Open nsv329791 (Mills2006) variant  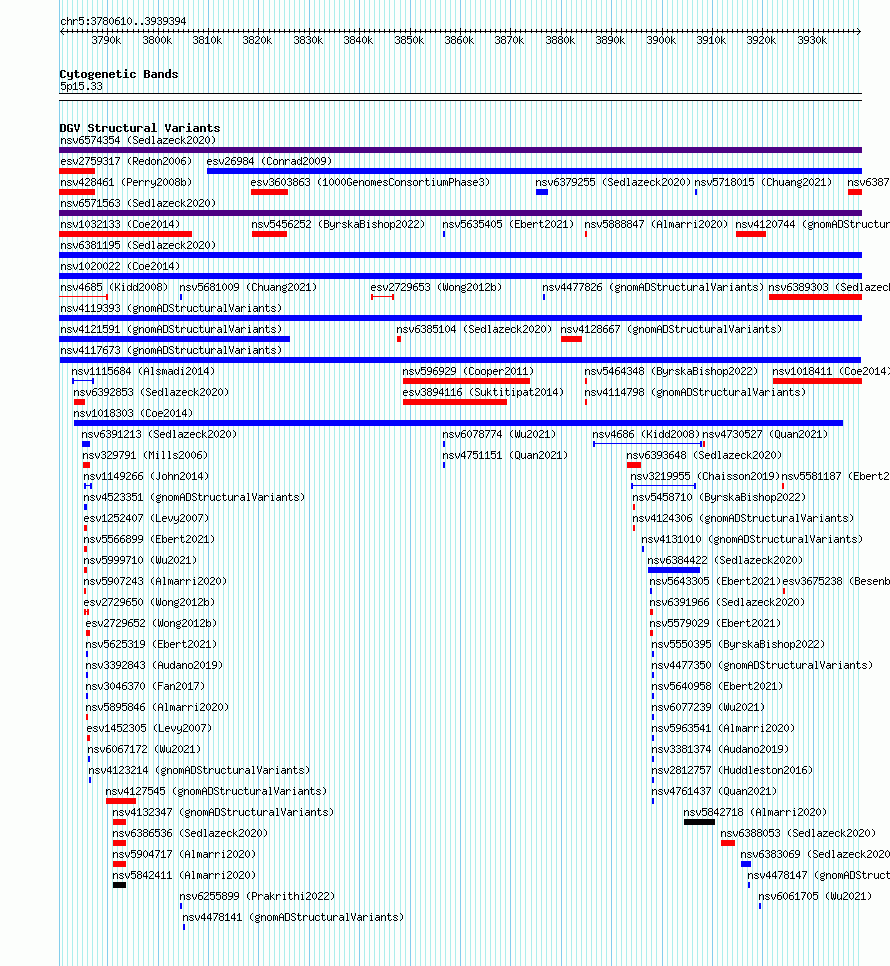click(145, 455)
